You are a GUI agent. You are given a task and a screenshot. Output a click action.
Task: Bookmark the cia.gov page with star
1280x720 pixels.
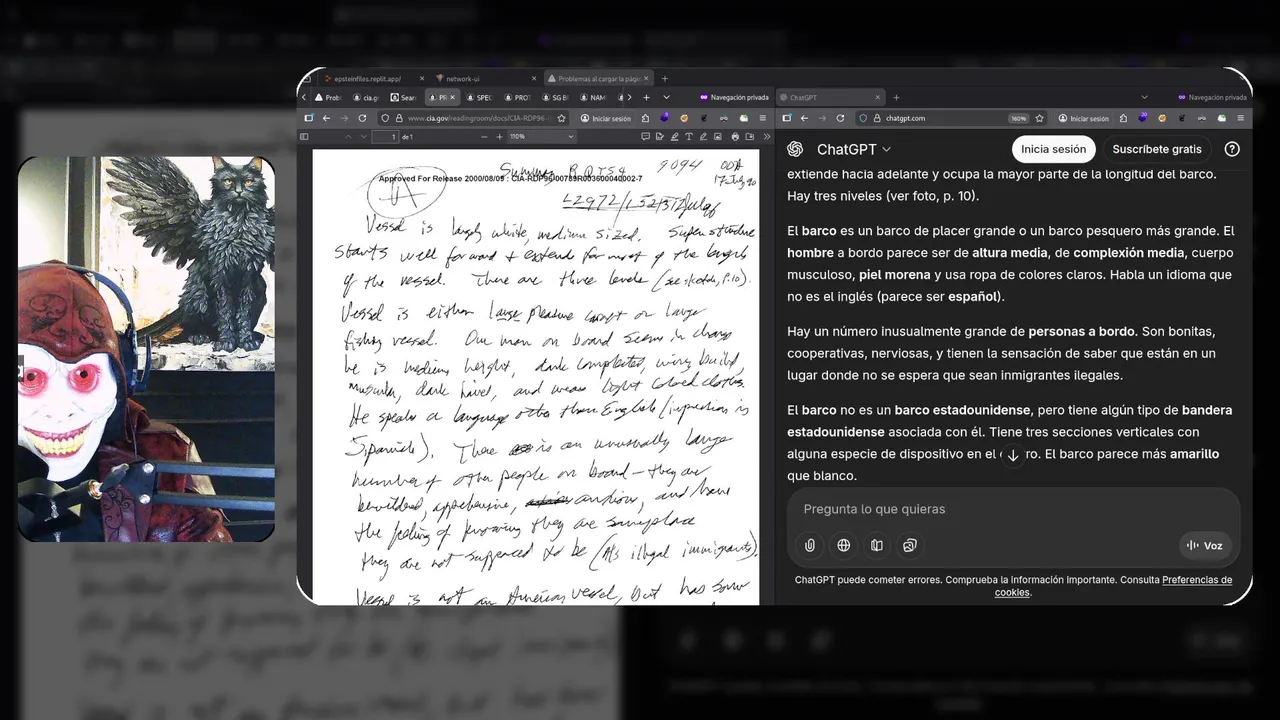[x=561, y=118]
